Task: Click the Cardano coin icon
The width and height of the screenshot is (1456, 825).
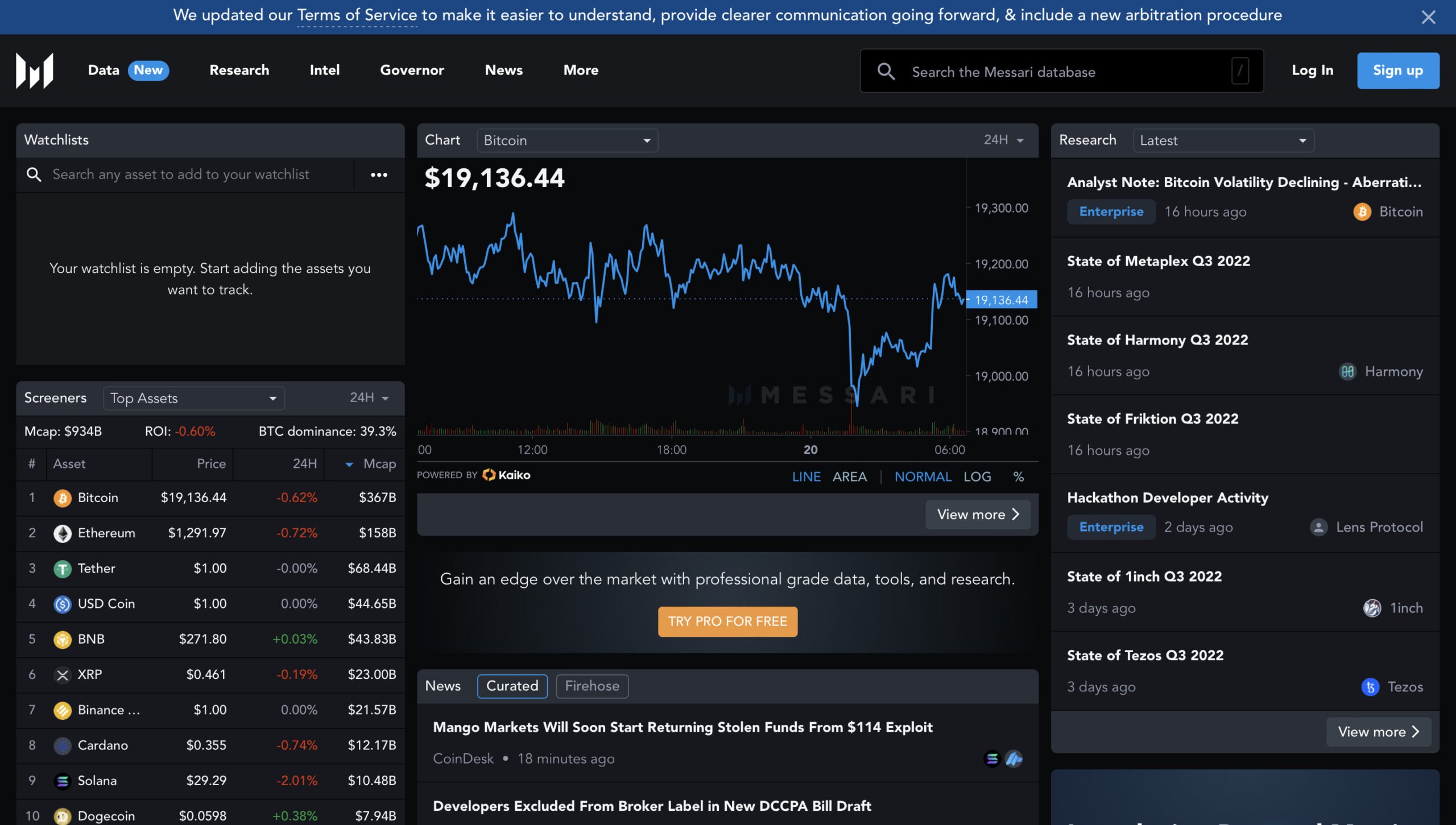Action: 63,745
